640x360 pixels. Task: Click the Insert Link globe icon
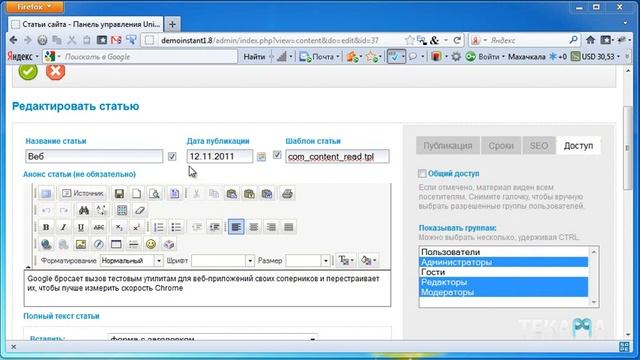click(46, 244)
